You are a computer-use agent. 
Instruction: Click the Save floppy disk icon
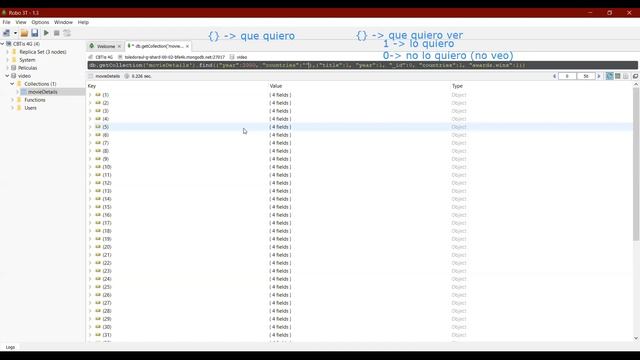[35, 33]
